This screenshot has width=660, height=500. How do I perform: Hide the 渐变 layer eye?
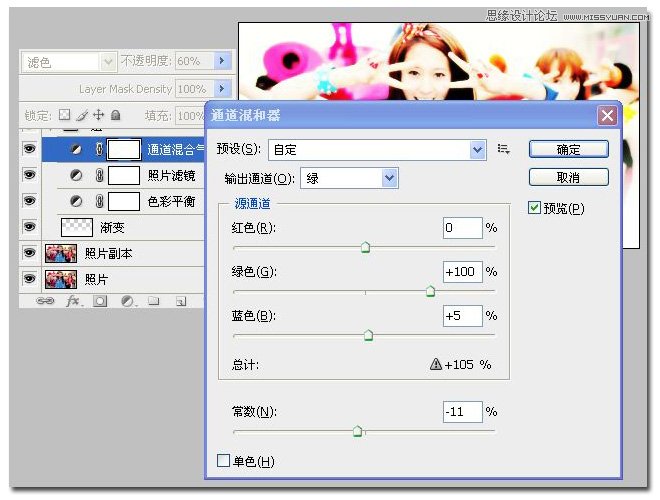[x=29, y=226]
